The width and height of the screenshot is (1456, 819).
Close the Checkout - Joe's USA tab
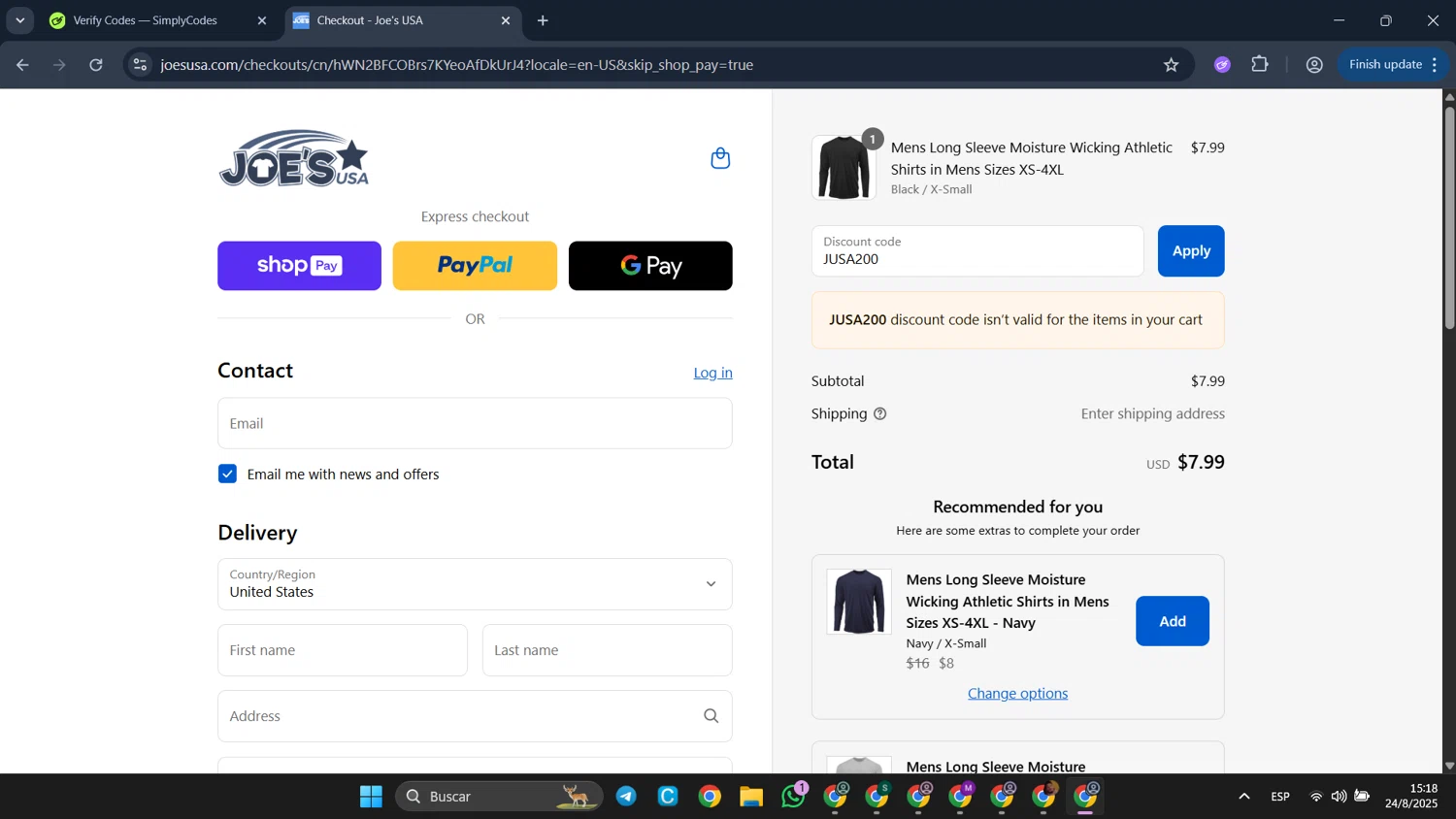506,20
